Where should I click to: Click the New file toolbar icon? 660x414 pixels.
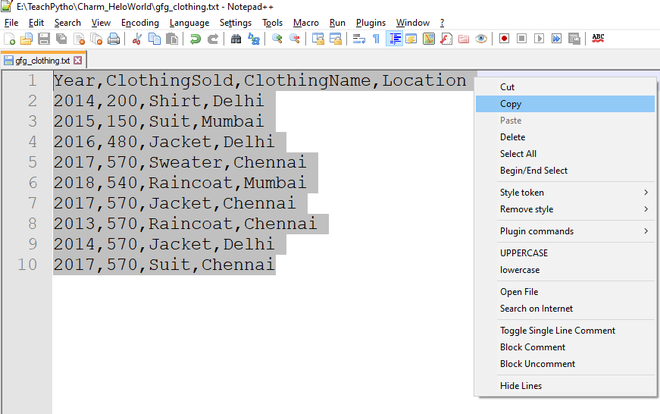click(9, 39)
